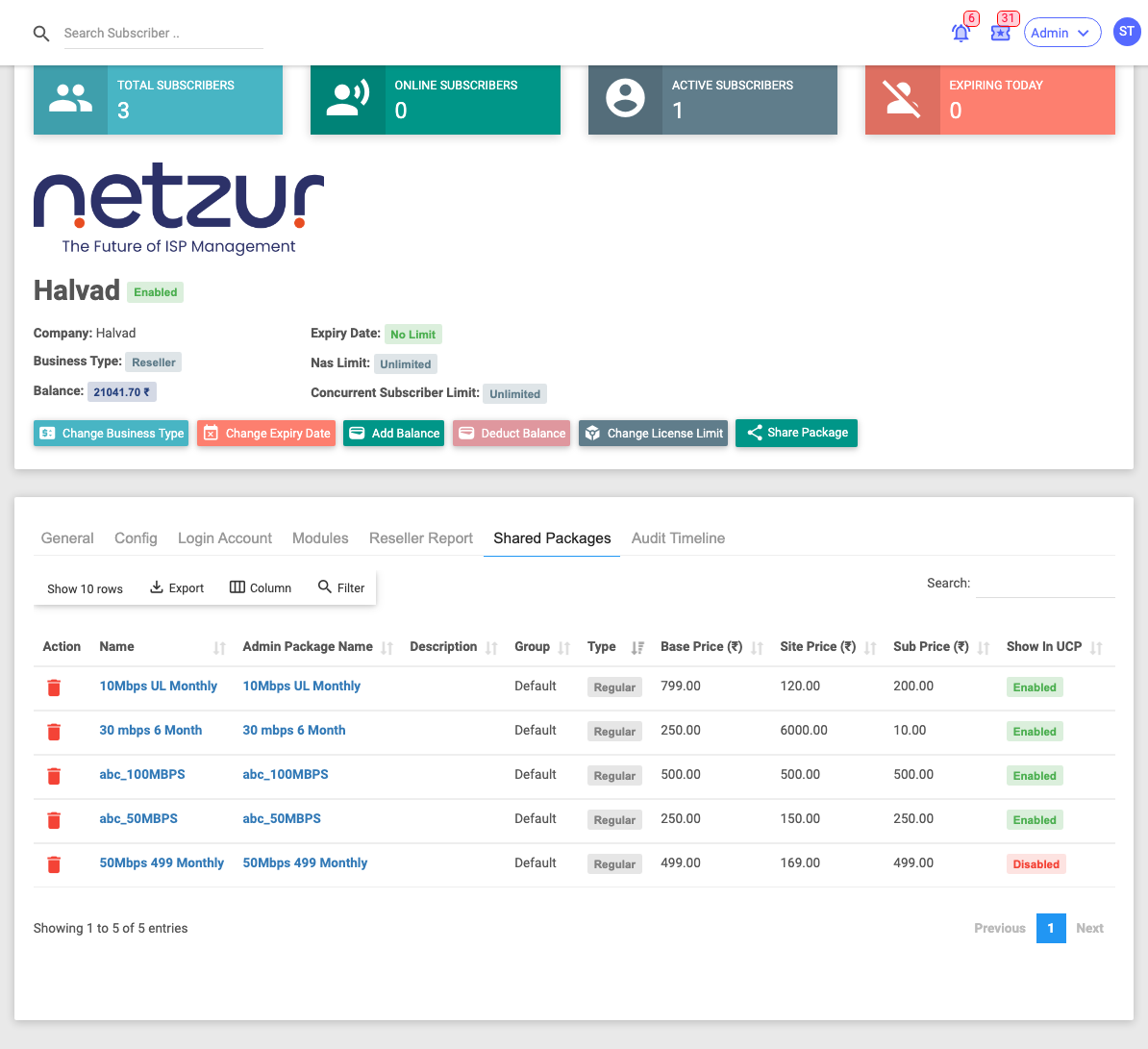Screen dimensions: 1148x1049
Task: Open the Column visibility menu
Action: coord(261,587)
